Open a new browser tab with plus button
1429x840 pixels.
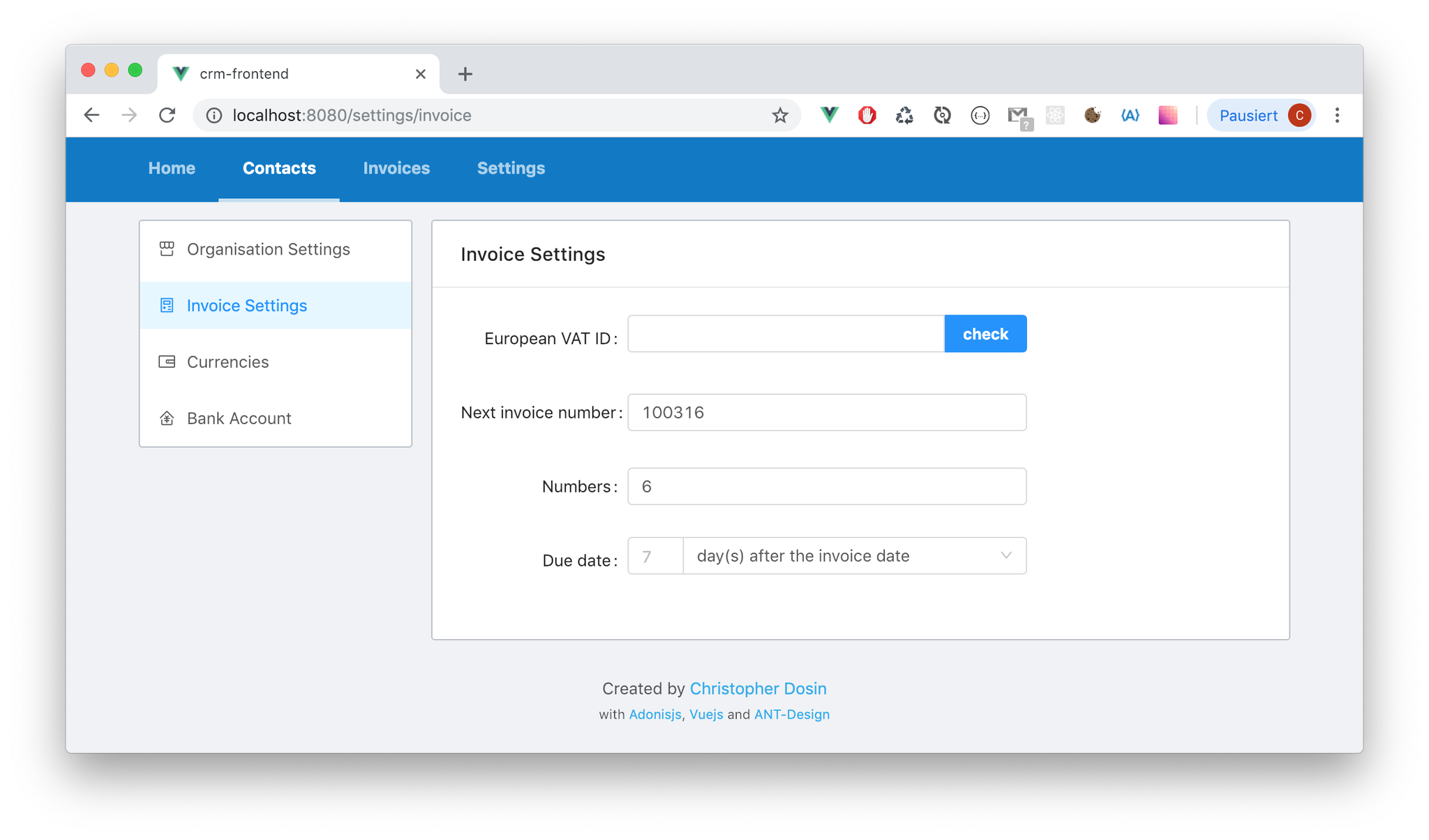[465, 74]
